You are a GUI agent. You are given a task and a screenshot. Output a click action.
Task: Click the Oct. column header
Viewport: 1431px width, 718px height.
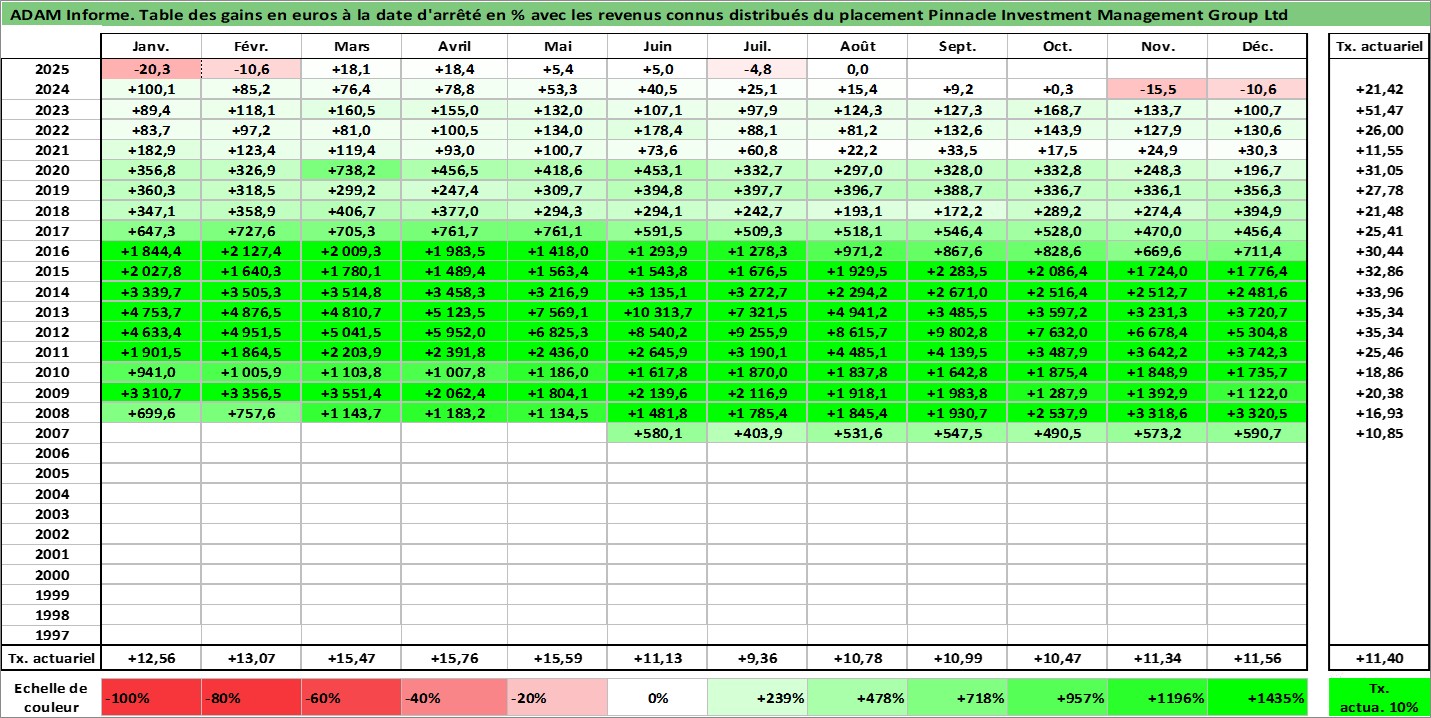coord(1058,47)
